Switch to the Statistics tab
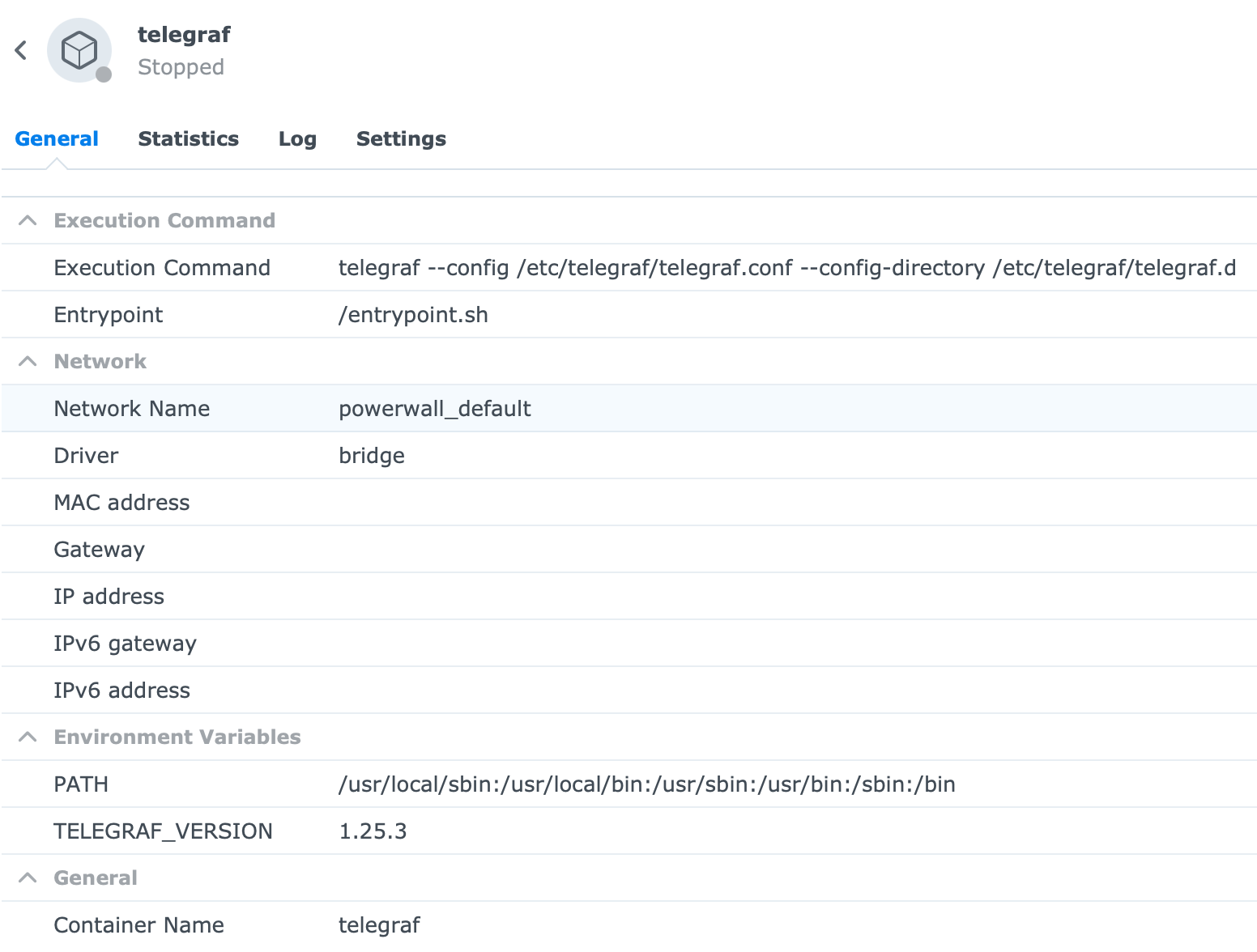 coord(189,138)
